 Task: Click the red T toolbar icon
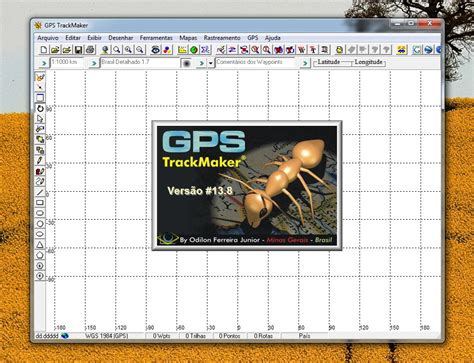point(313,50)
